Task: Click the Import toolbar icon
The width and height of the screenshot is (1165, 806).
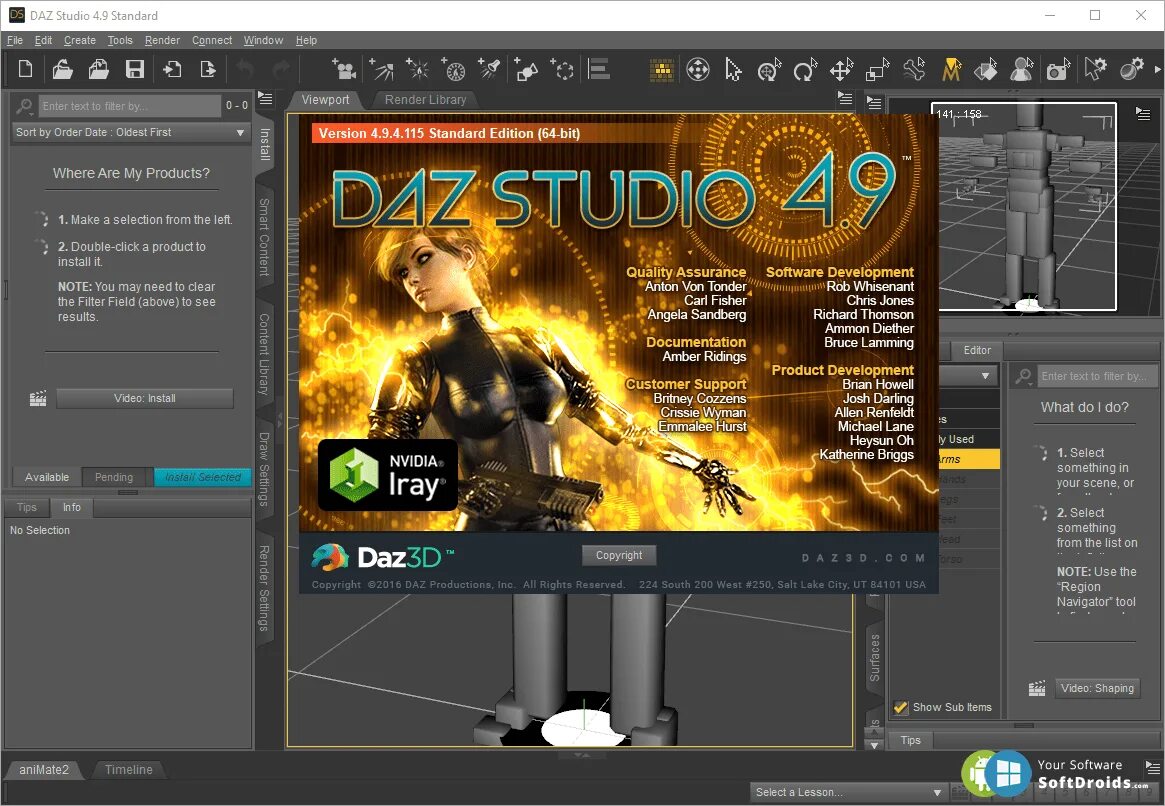Action: [172, 69]
